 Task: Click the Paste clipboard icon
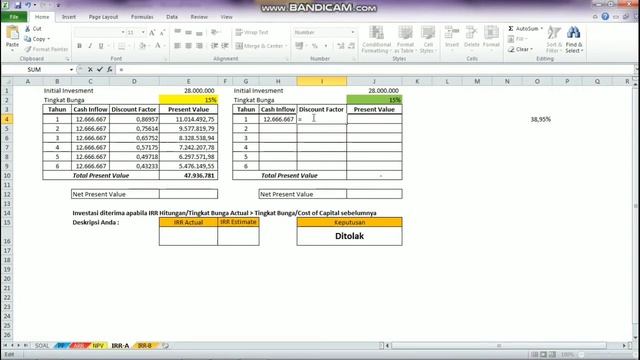[12, 33]
